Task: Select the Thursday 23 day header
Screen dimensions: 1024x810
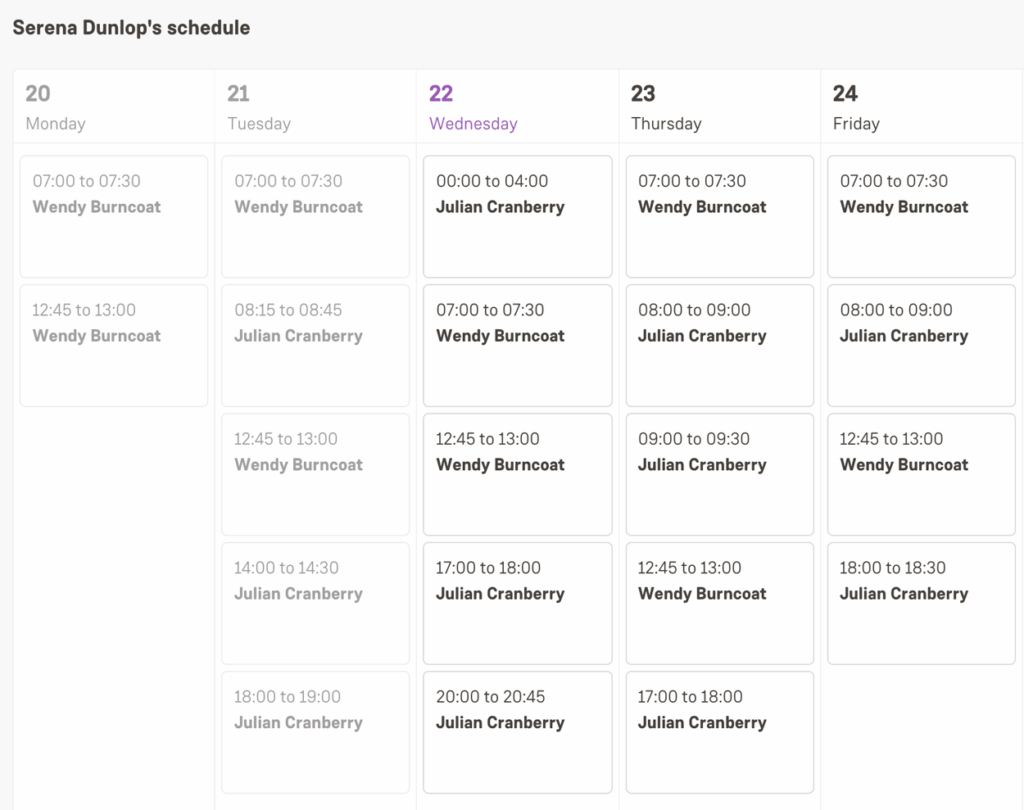Action: click(719, 107)
